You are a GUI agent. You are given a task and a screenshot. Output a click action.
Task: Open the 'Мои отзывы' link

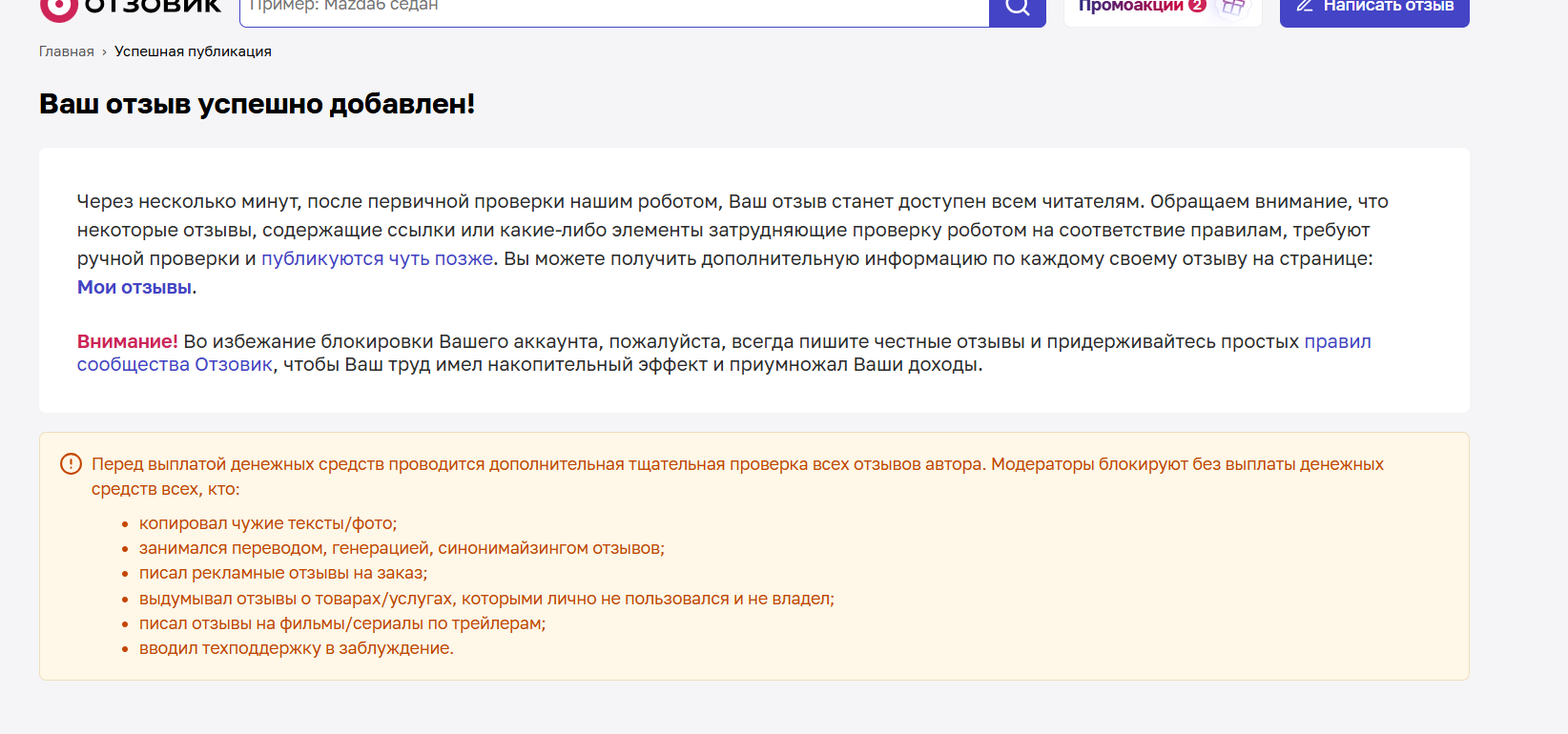click(134, 287)
